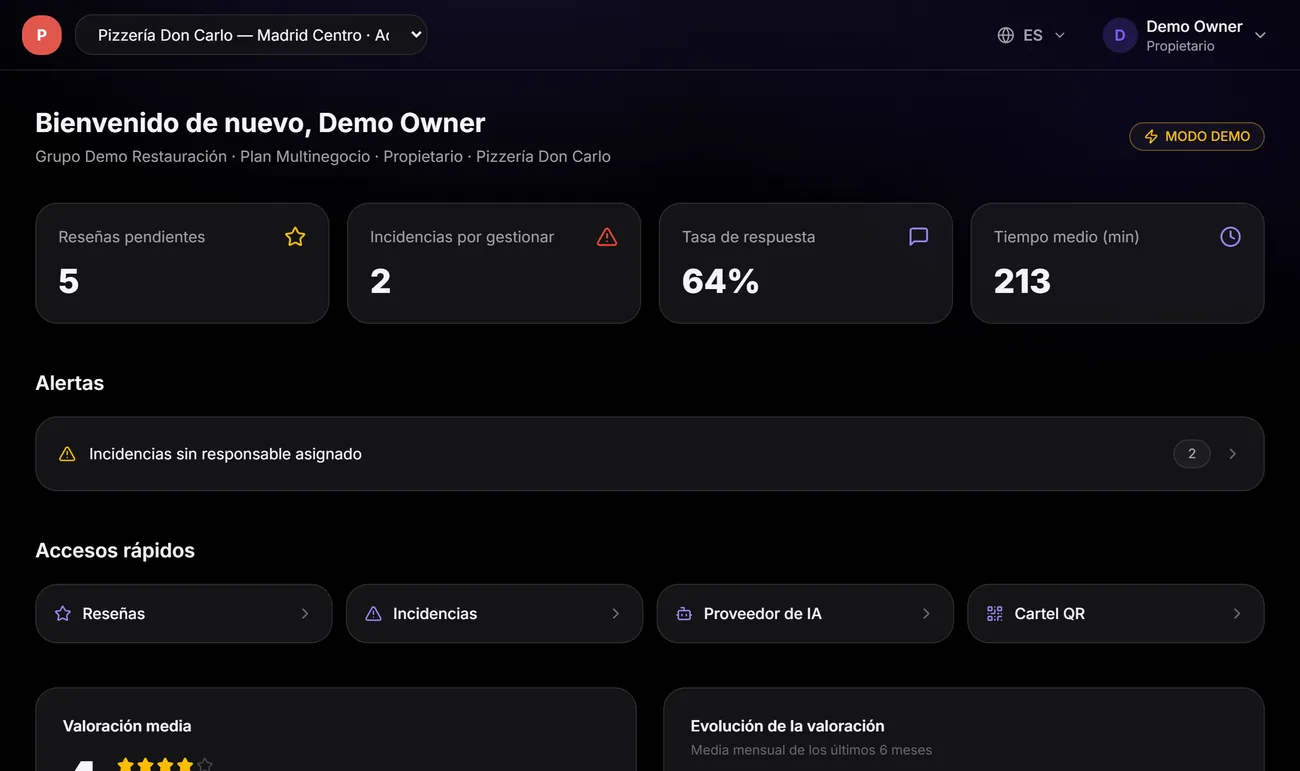This screenshot has height=771, width=1300.
Task: Open the Incidencias sin responsable asignado alert
Action: (650, 454)
